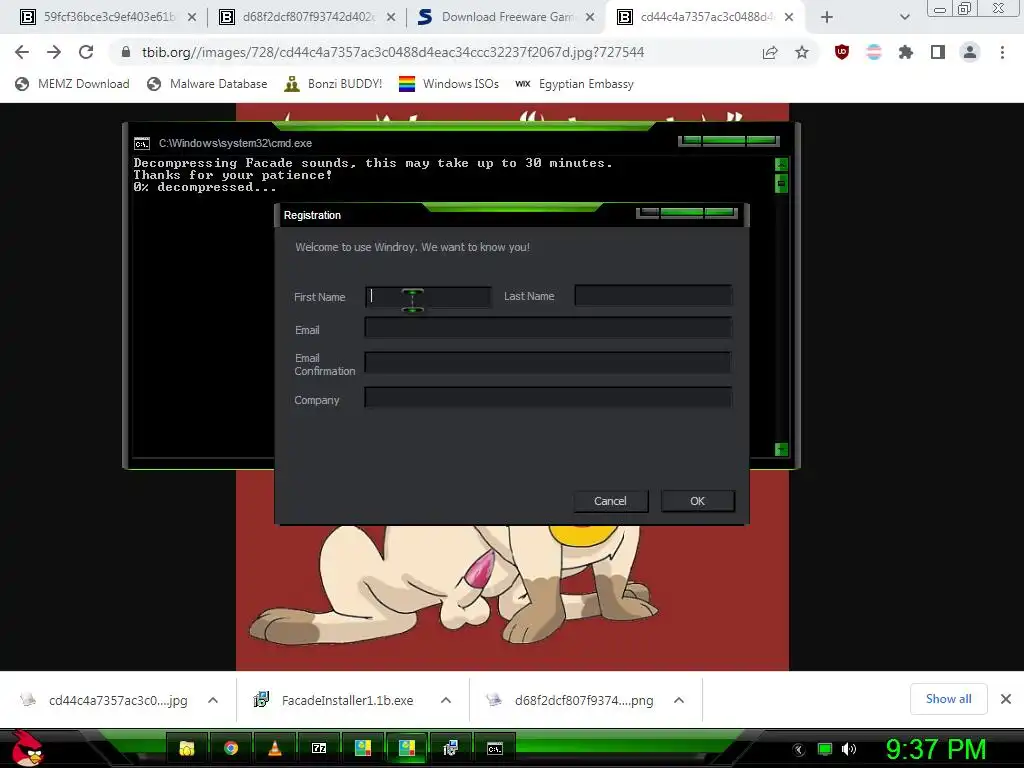Open the Extensions puzzle piece menu

pos(906,52)
